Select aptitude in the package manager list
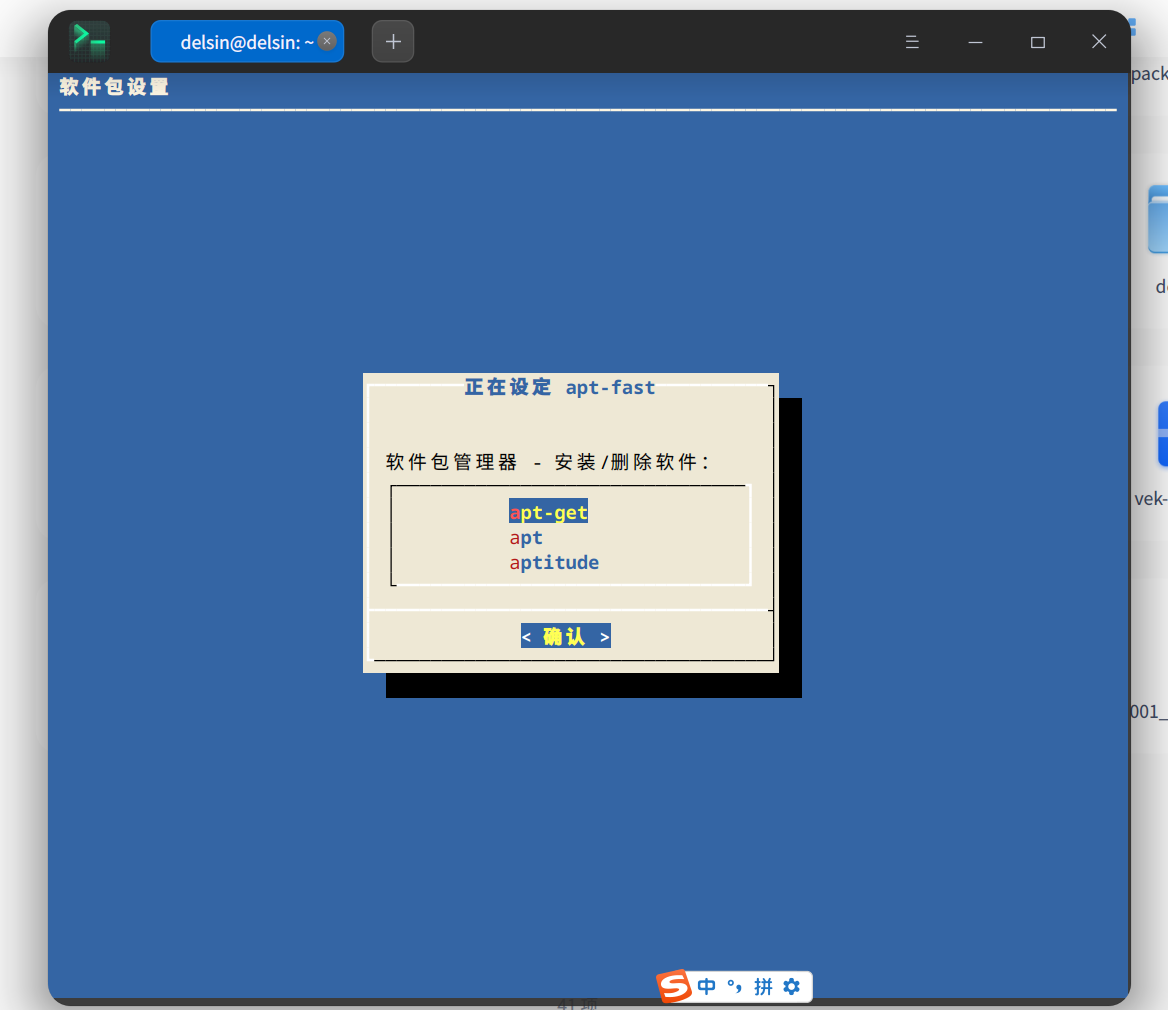This screenshot has width=1168, height=1010. 554,562
